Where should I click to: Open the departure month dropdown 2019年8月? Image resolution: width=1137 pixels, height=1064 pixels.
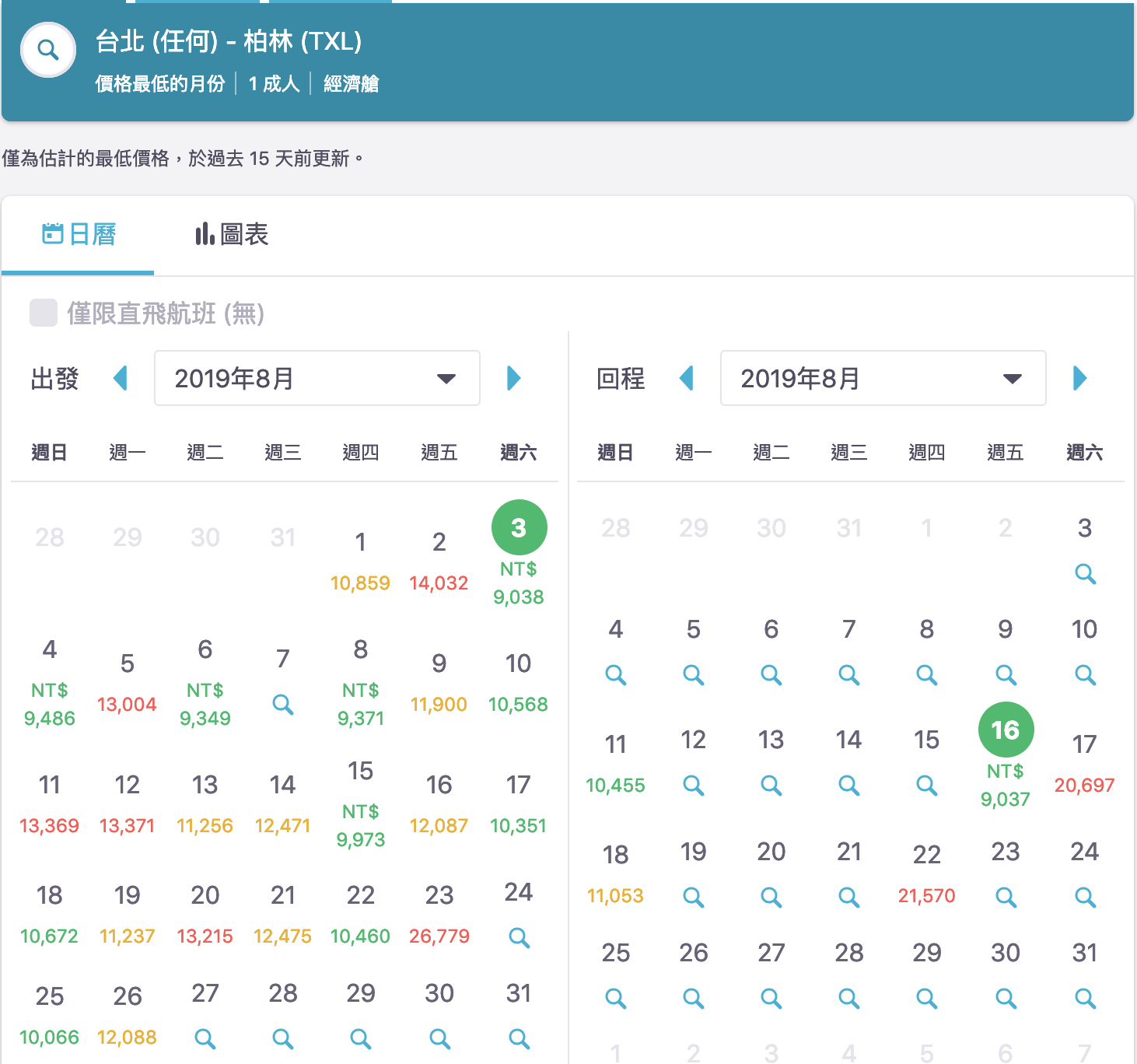tap(317, 378)
